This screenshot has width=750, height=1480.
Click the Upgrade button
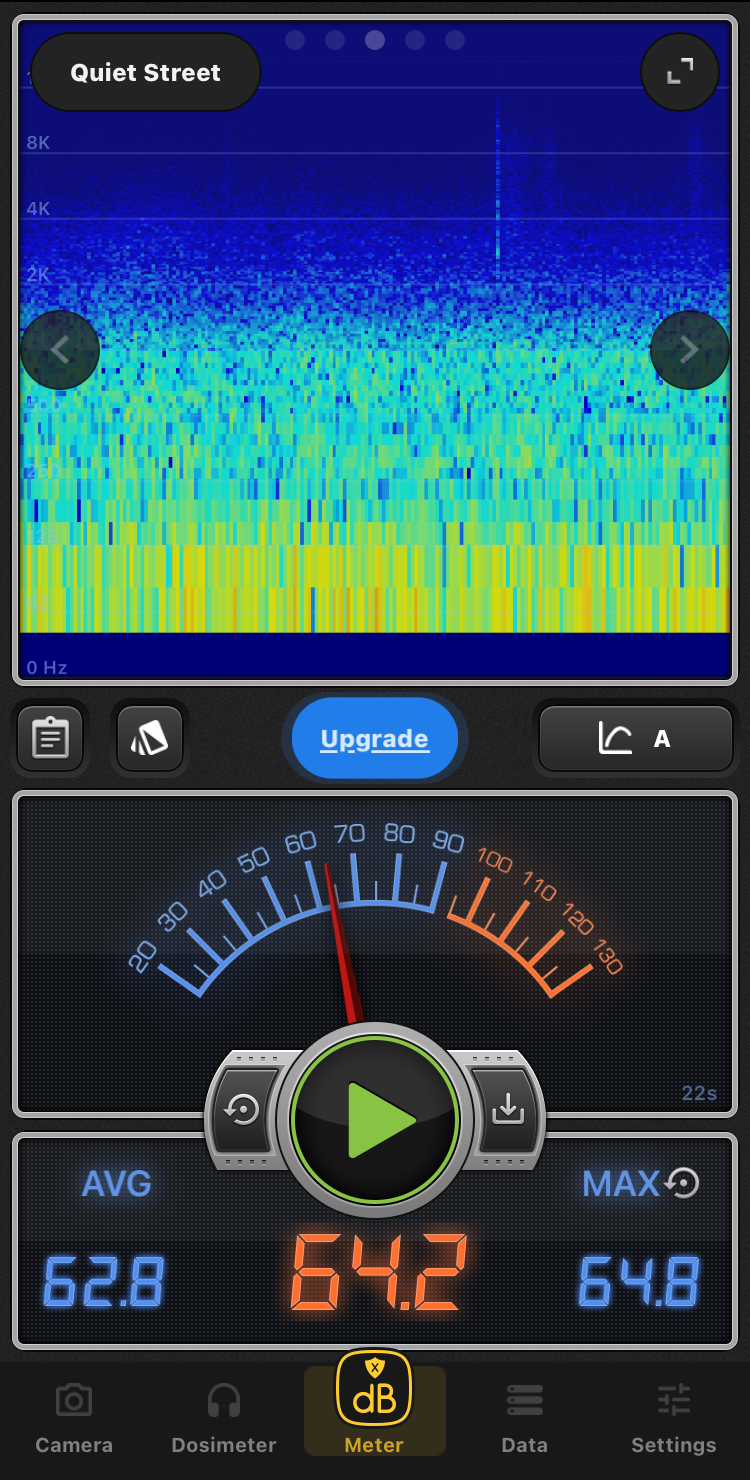pos(374,739)
